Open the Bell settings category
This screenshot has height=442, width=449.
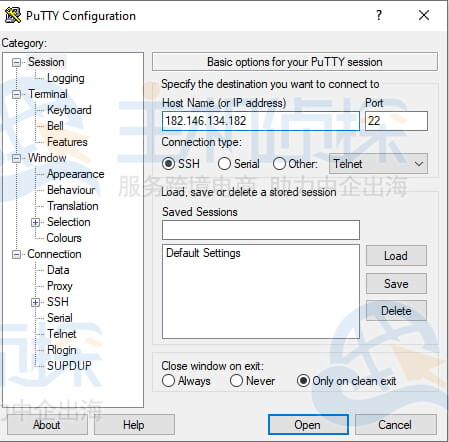(55, 126)
